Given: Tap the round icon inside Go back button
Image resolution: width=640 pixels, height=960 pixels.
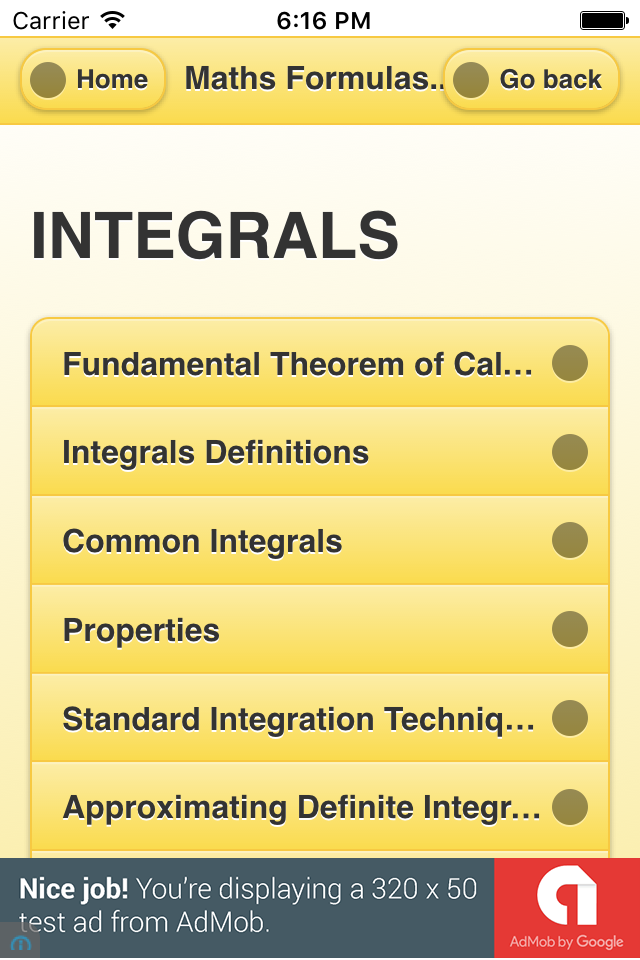Looking at the screenshot, I should 471,80.
